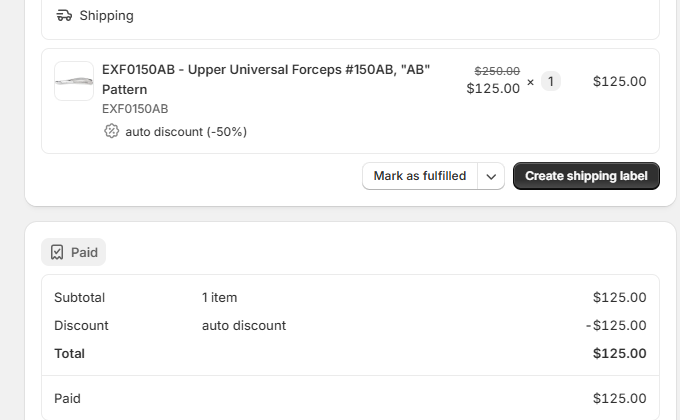Click the Shipping truck icon
The width and height of the screenshot is (680, 420).
(x=64, y=16)
